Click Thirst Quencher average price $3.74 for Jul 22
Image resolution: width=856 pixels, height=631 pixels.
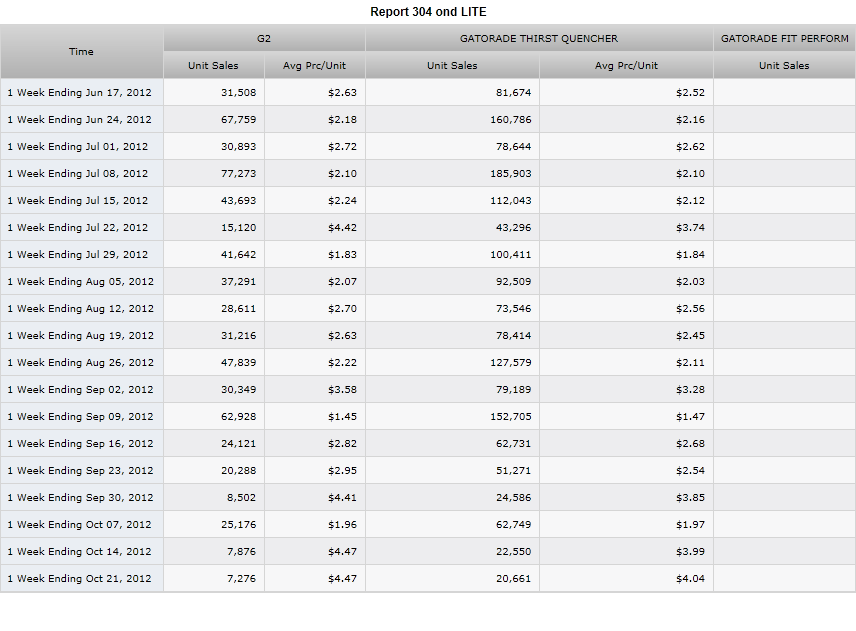coord(690,228)
